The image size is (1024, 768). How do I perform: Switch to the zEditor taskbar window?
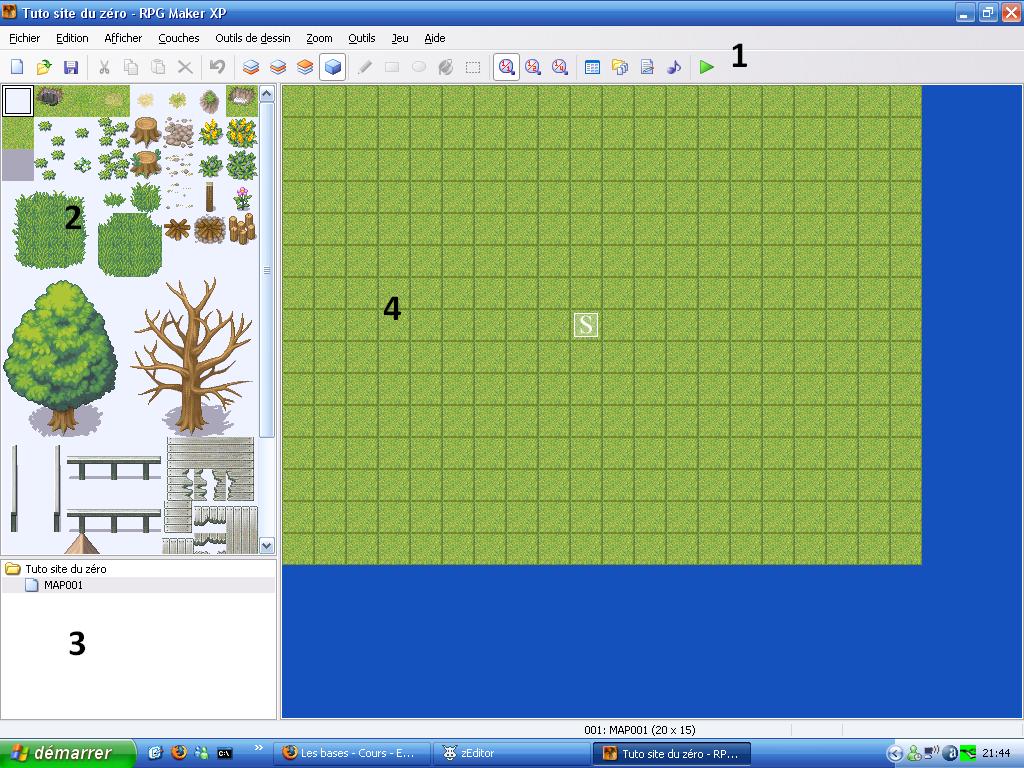(x=511, y=753)
